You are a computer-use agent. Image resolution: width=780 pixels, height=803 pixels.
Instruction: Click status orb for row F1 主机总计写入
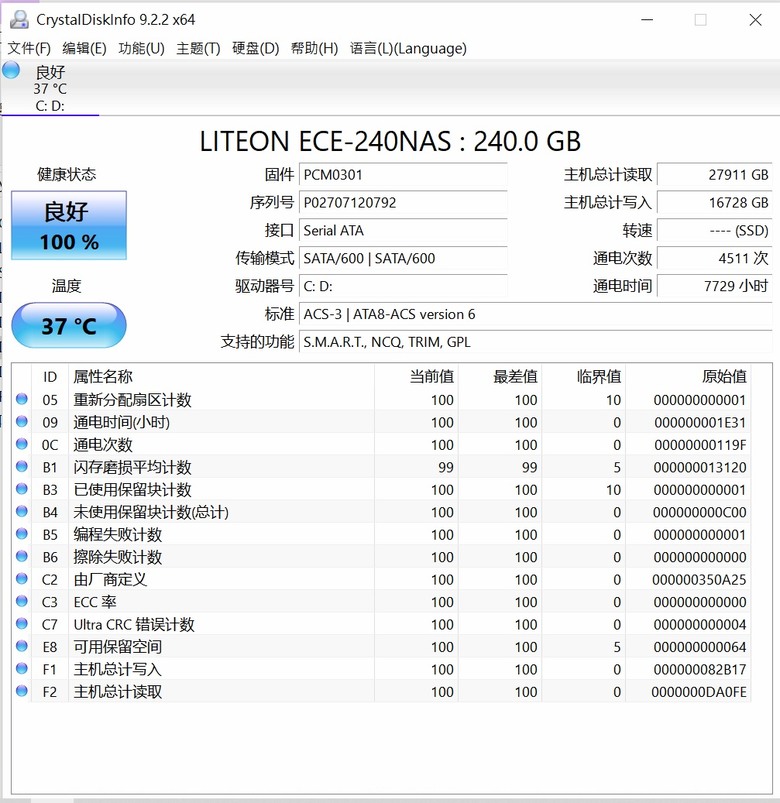click(x=22, y=668)
